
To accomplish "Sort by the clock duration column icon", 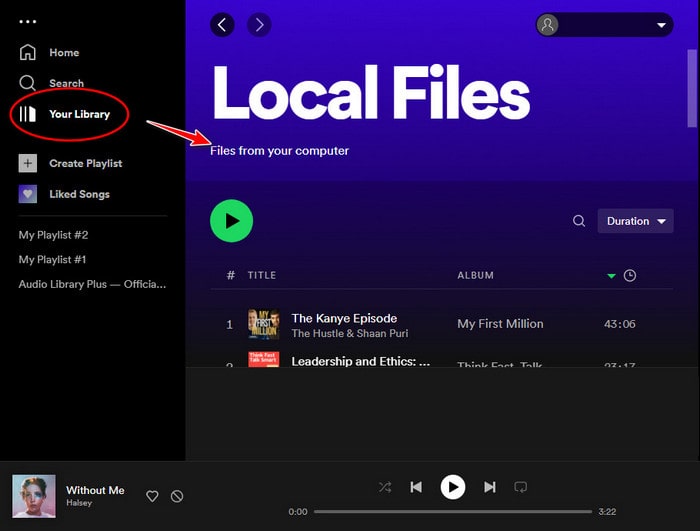I will 629,275.
